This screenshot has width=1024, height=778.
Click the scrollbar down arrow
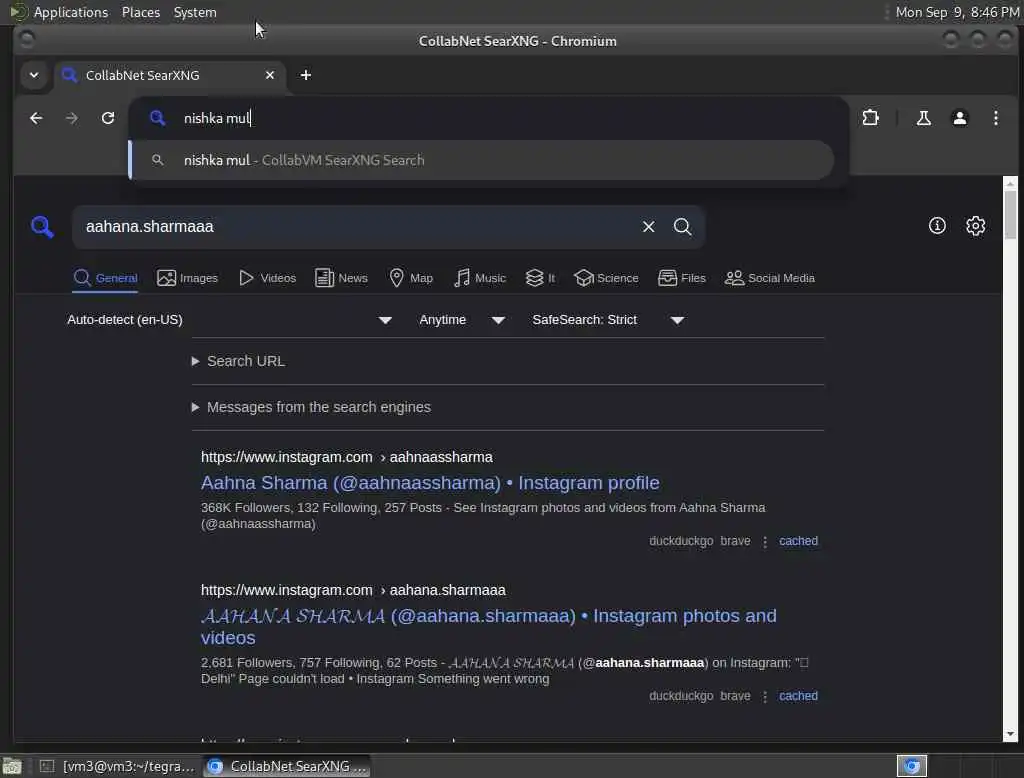pos(1010,734)
